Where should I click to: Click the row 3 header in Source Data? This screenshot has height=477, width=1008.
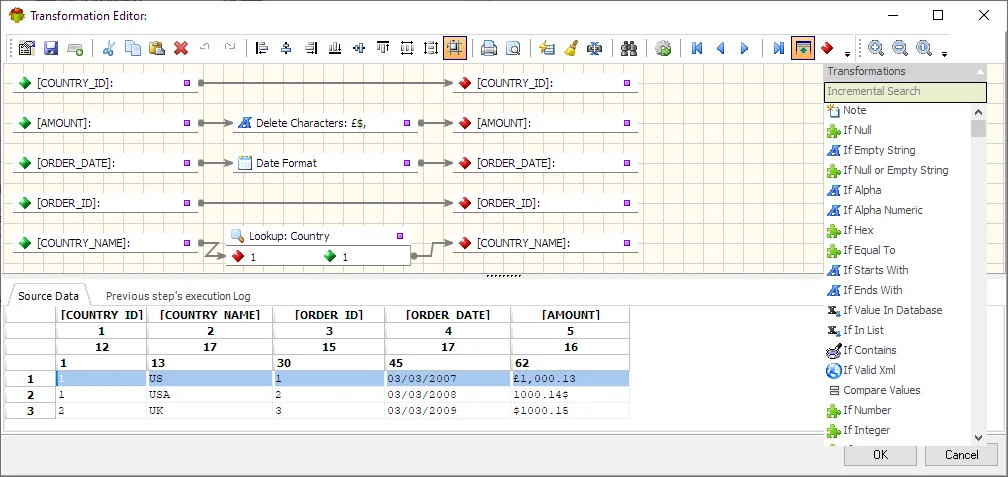(30, 410)
